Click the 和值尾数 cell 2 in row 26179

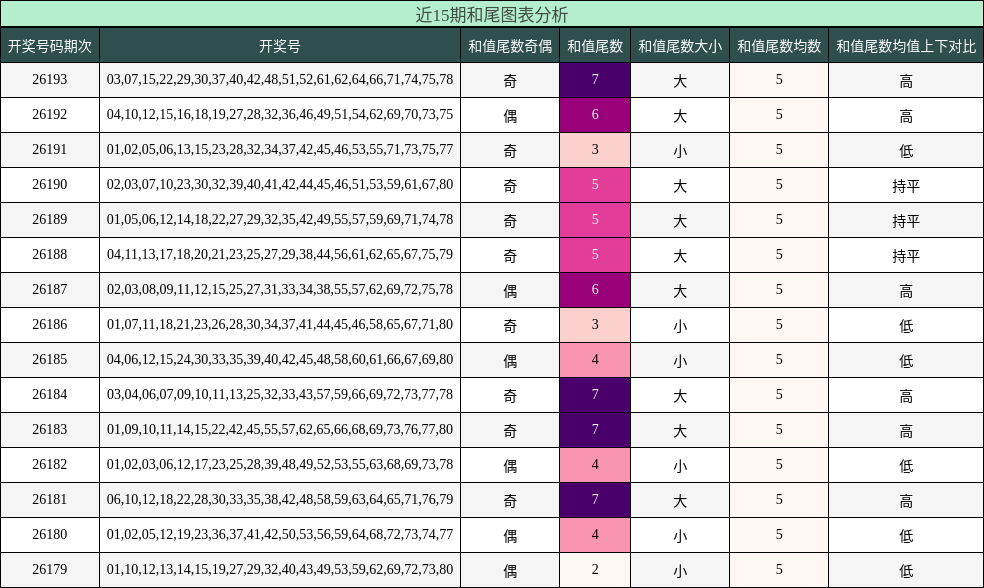click(595, 570)
